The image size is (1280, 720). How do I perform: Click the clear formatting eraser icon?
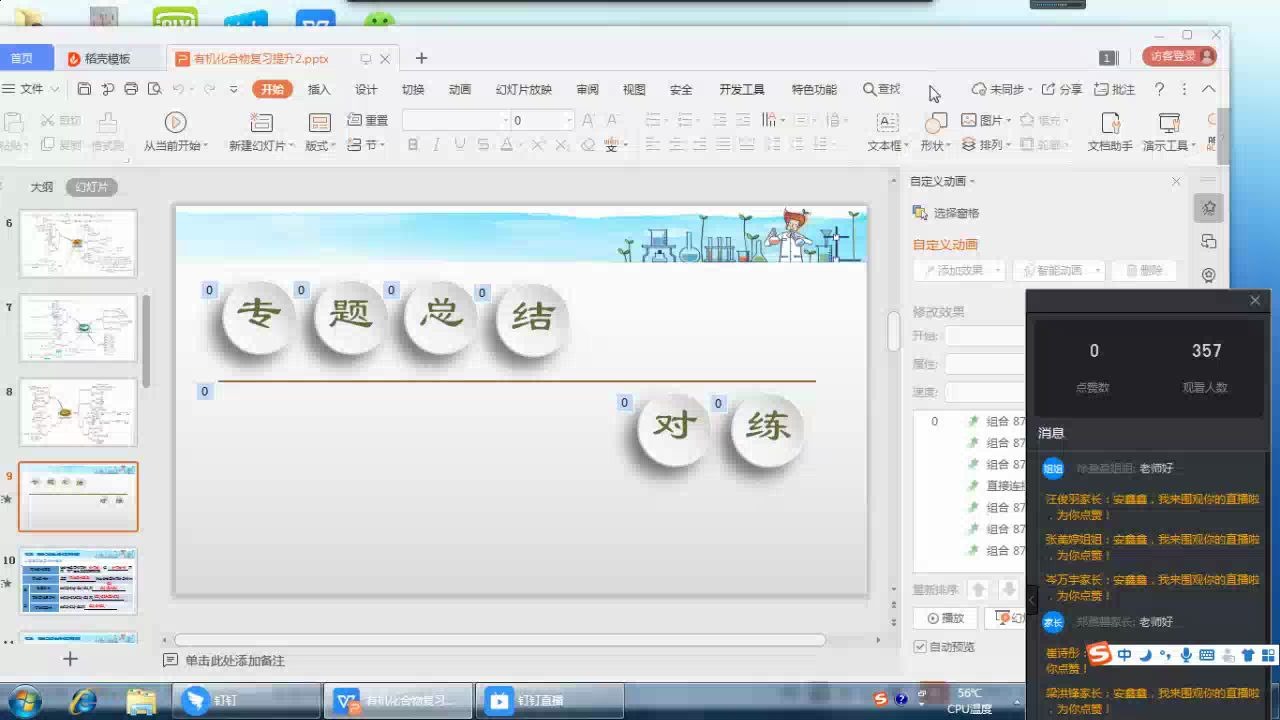(x=588, y=145)
